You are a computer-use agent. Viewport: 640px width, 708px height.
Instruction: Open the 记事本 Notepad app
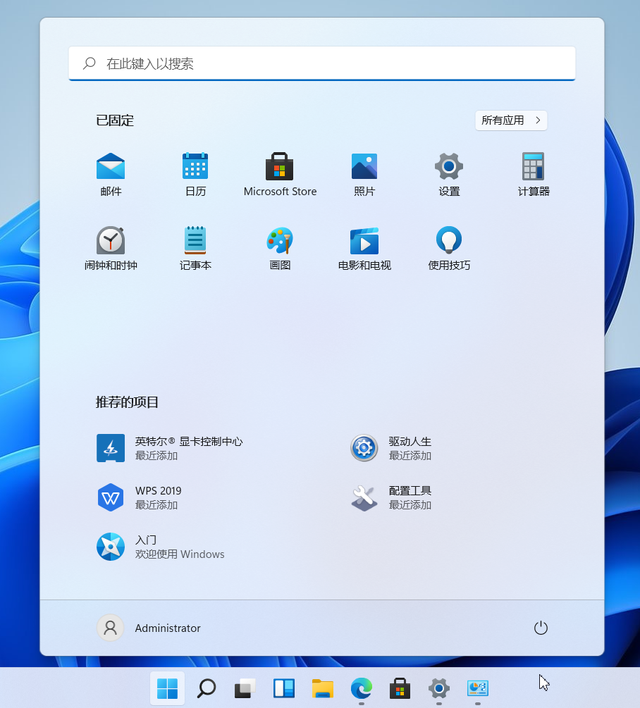click(x=195, y=248)
